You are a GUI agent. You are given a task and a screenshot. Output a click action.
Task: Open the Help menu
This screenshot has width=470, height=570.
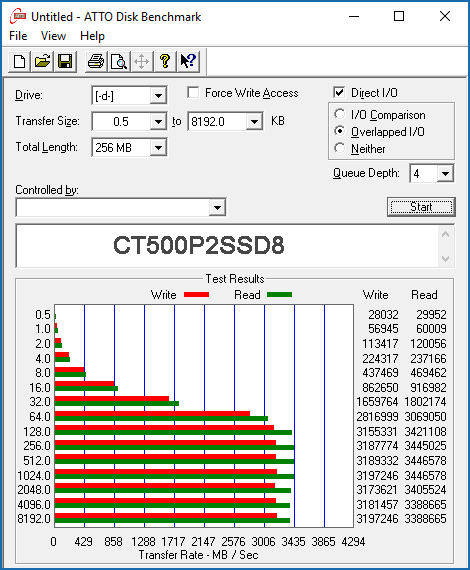(92, 36)
